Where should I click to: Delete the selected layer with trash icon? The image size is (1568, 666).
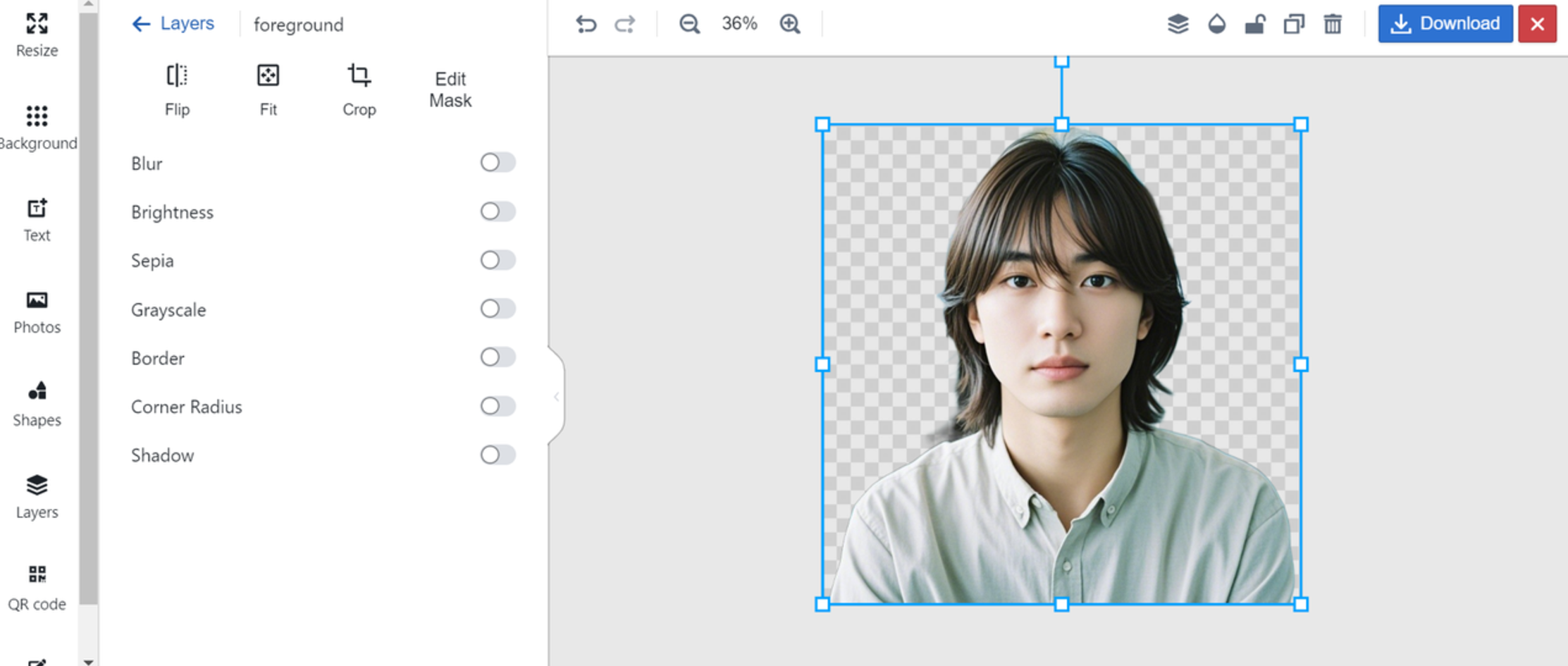tap(1332, 23)
